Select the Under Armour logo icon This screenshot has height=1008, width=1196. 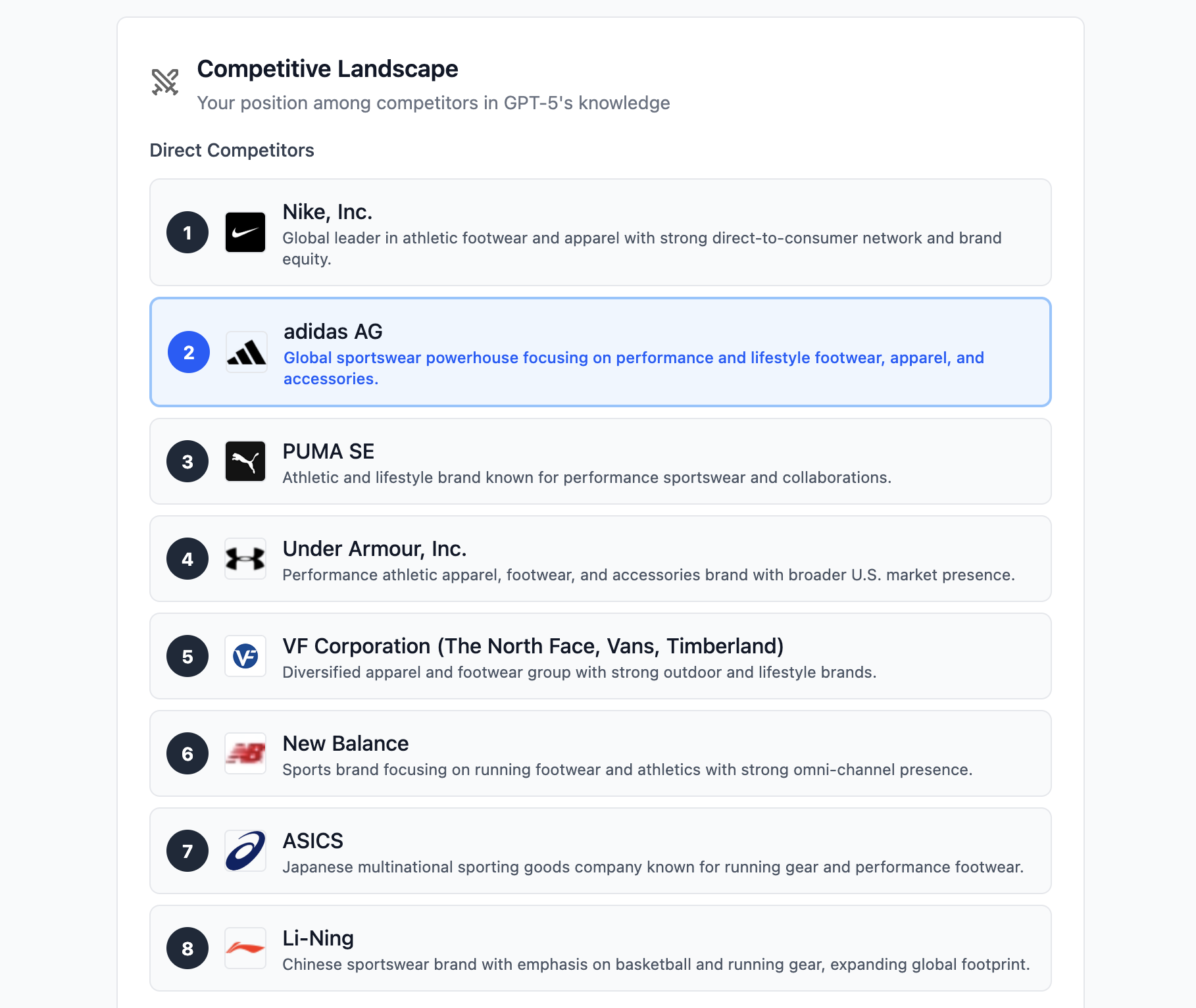245,559
